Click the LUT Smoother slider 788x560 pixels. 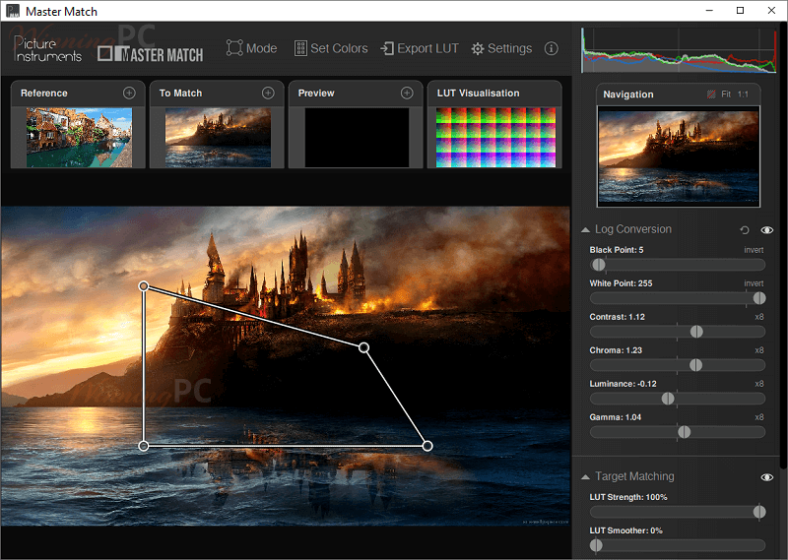[677, 545]
